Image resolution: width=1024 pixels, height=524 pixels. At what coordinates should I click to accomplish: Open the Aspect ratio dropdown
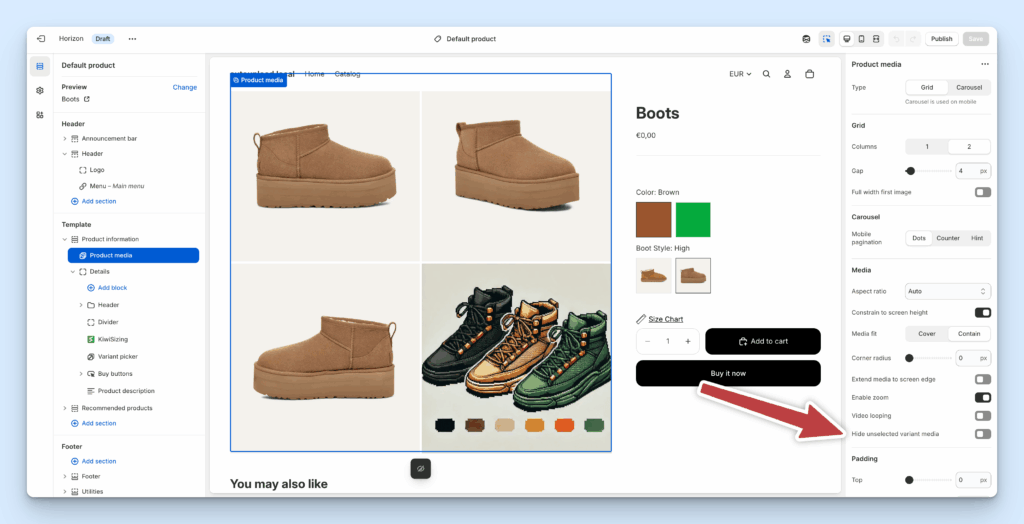[947, 291]
